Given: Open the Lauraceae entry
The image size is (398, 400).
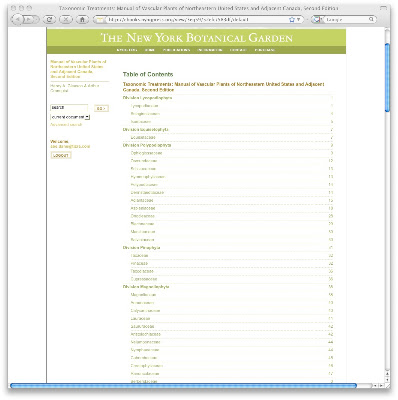Looking at the screenshot, I should pyautogui.click(x=140, y=318).
